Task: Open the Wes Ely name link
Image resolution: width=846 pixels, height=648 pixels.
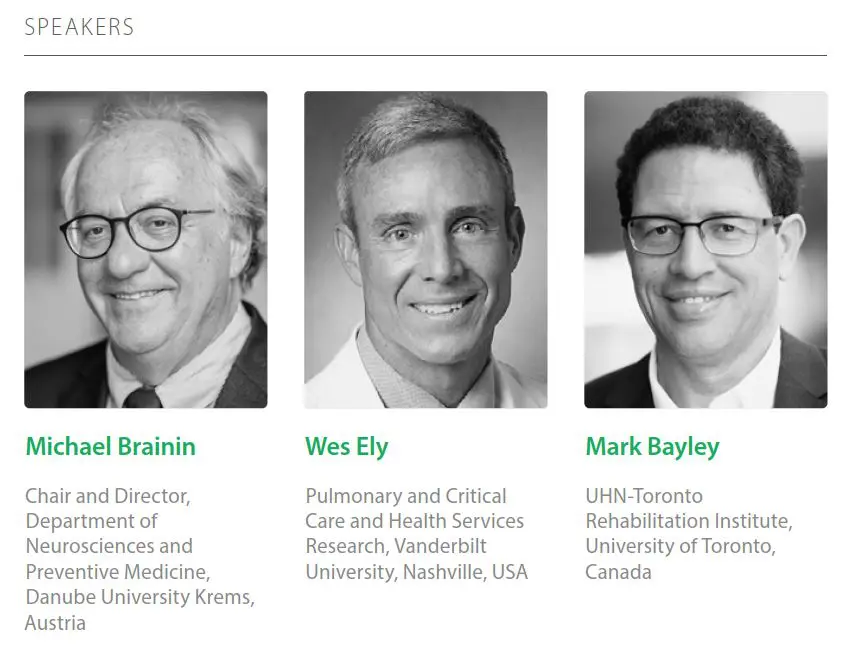Action: [347, 446]
